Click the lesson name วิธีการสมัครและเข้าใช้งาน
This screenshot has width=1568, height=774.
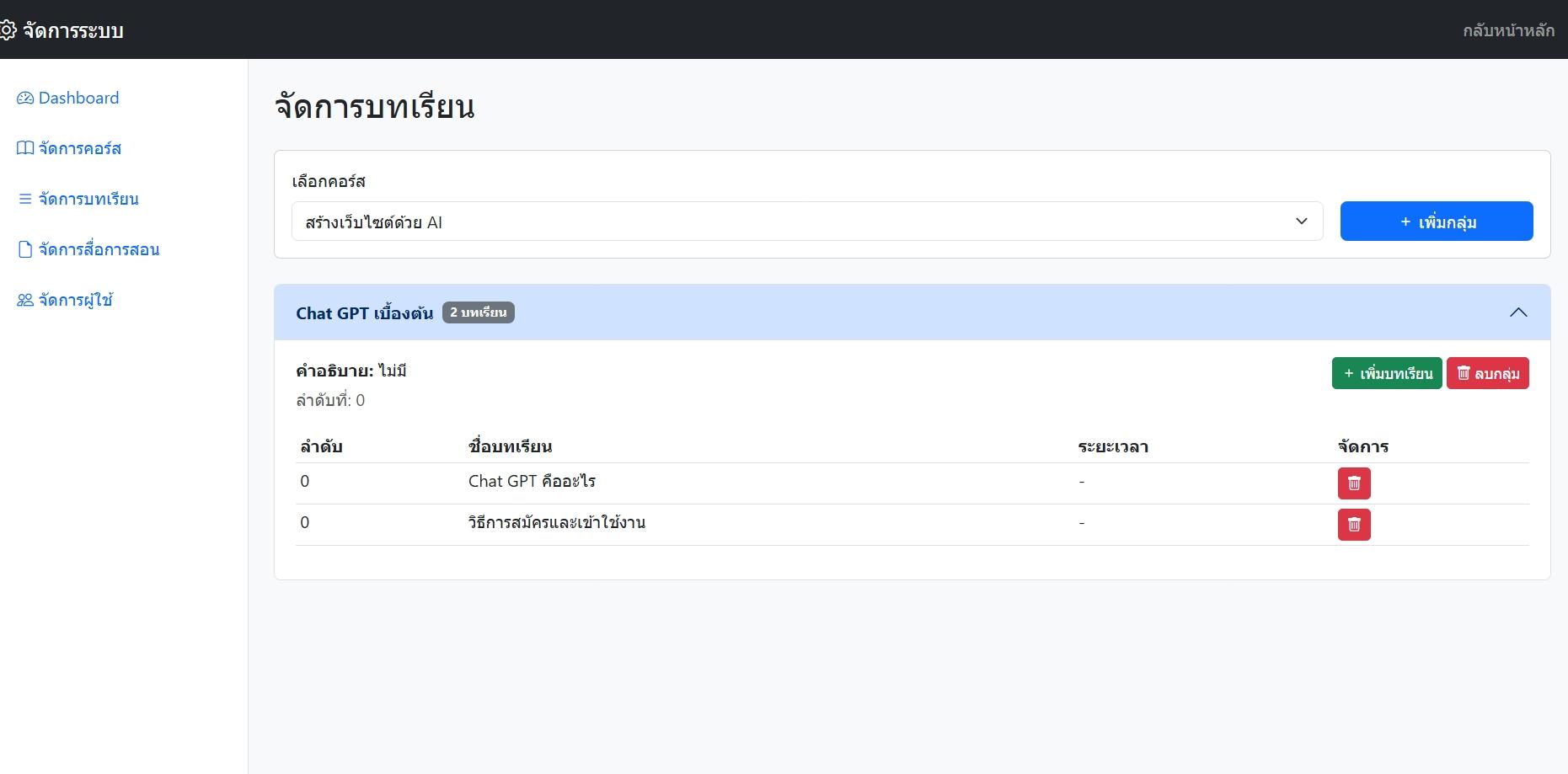click(x=557, y=523)
